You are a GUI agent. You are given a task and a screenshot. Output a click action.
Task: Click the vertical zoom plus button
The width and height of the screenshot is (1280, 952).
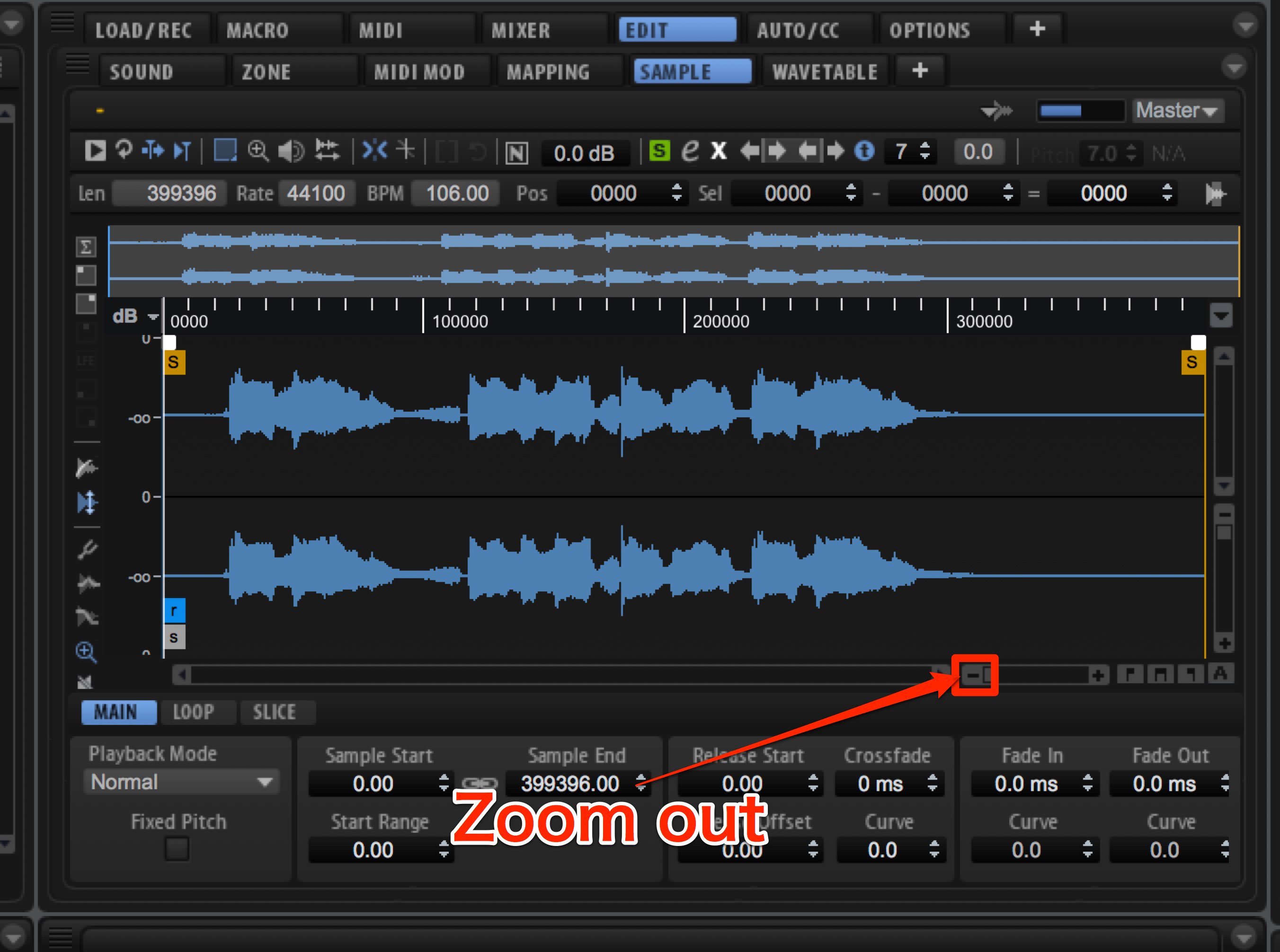point(1224,643)
